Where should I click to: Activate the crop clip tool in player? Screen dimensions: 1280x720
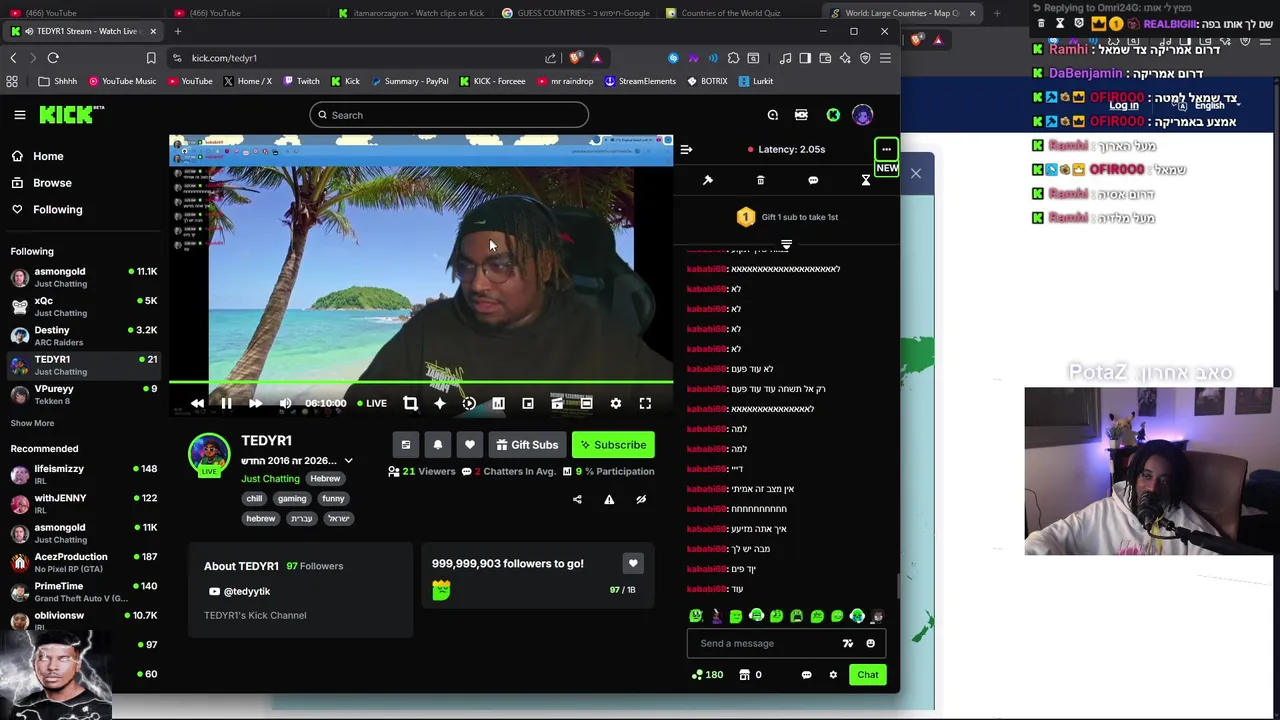click(x=410, y=403)
